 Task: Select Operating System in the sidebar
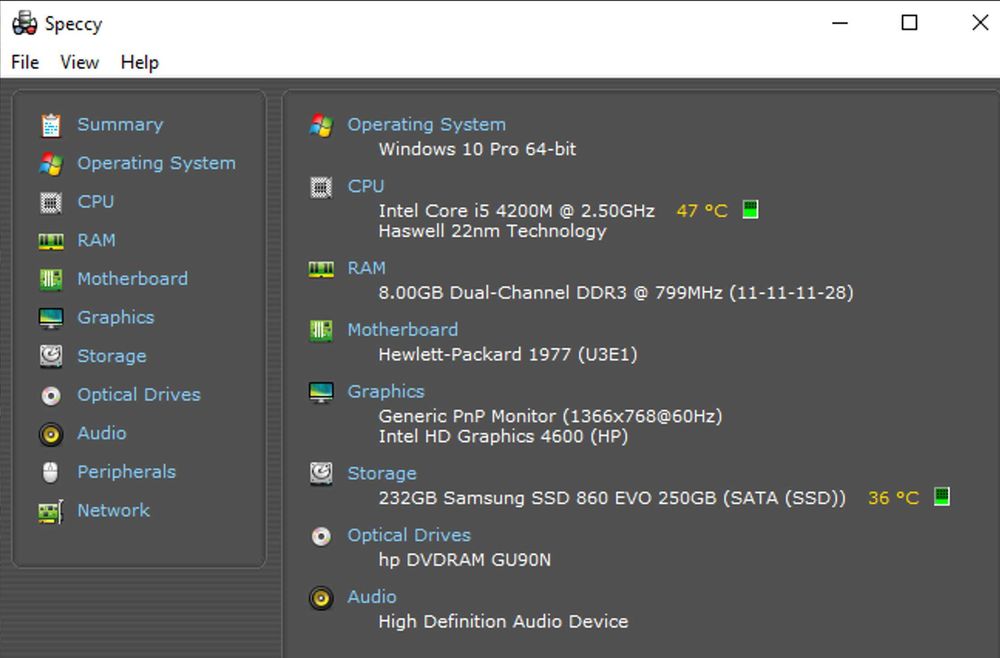pyautogui.click(x=156, y=163)
